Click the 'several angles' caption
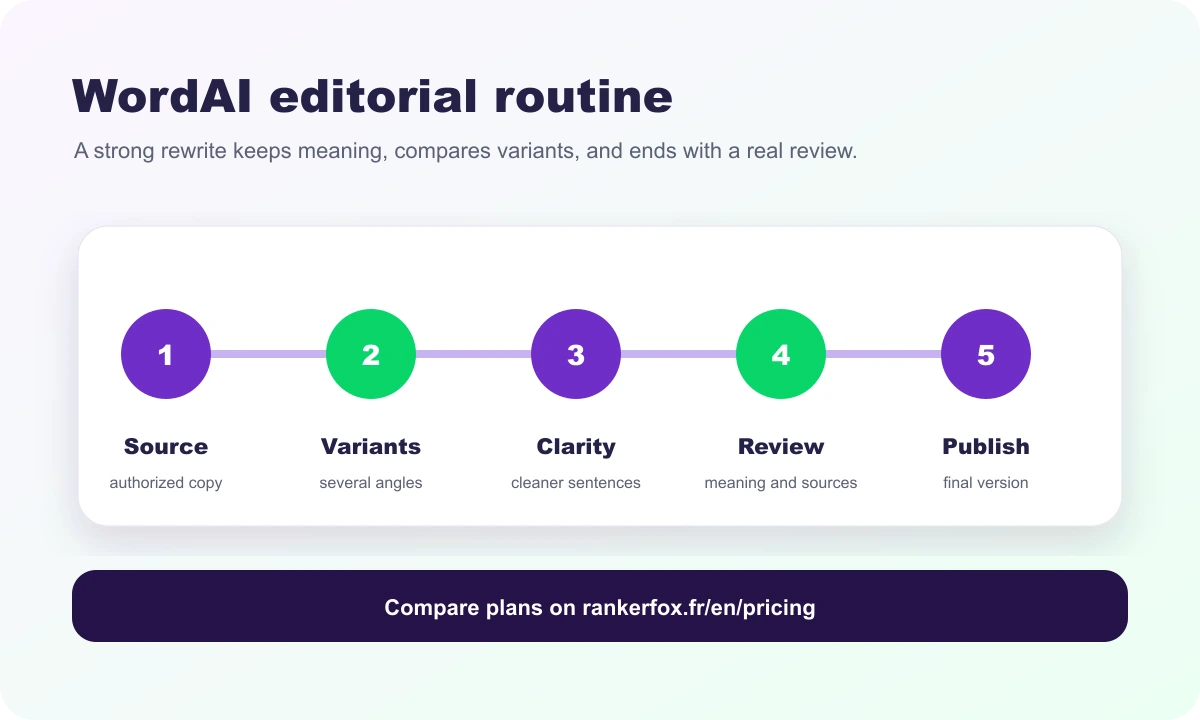 [371, 483]
